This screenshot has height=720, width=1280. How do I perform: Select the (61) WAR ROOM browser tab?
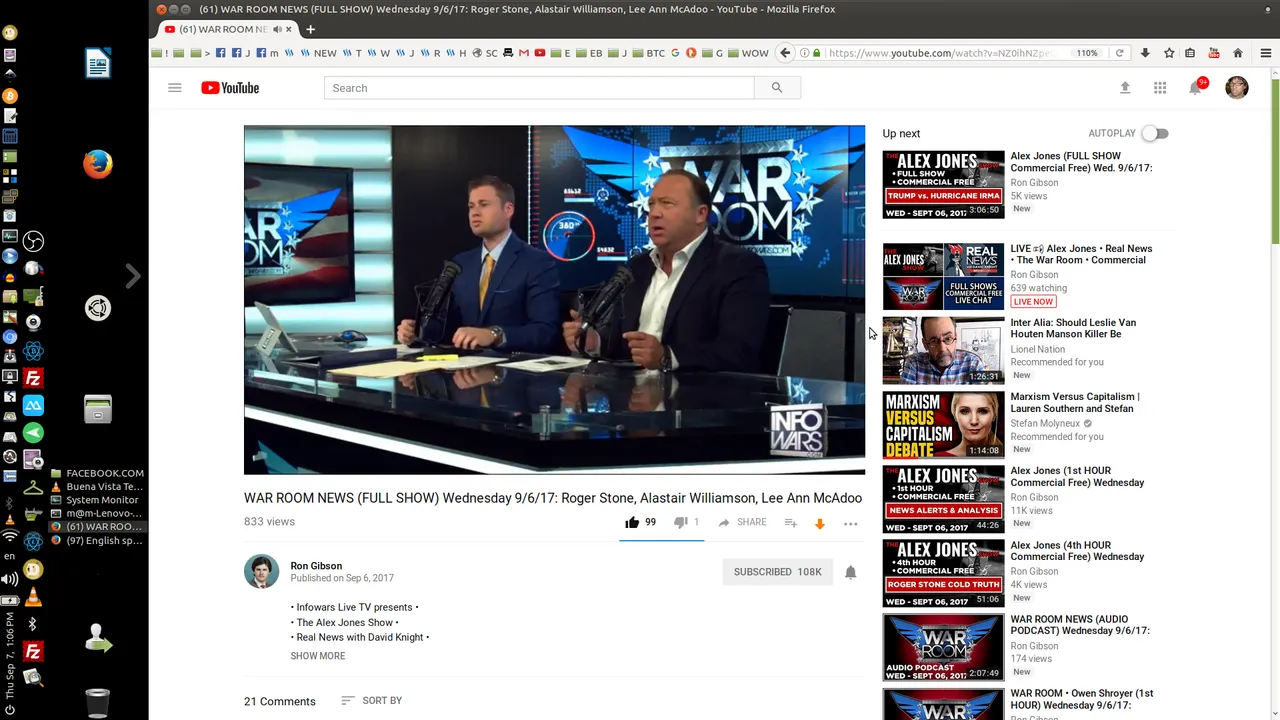click(228, 29)
